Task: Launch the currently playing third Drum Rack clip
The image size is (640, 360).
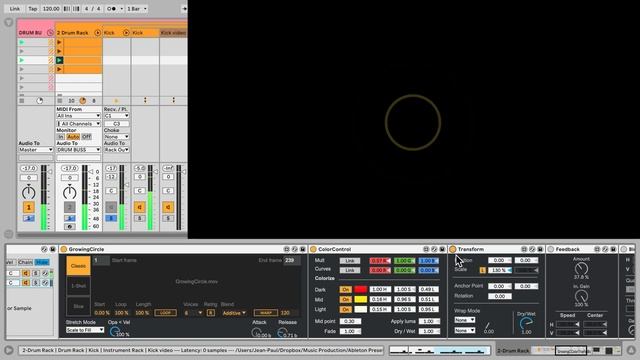Action: 59,60
